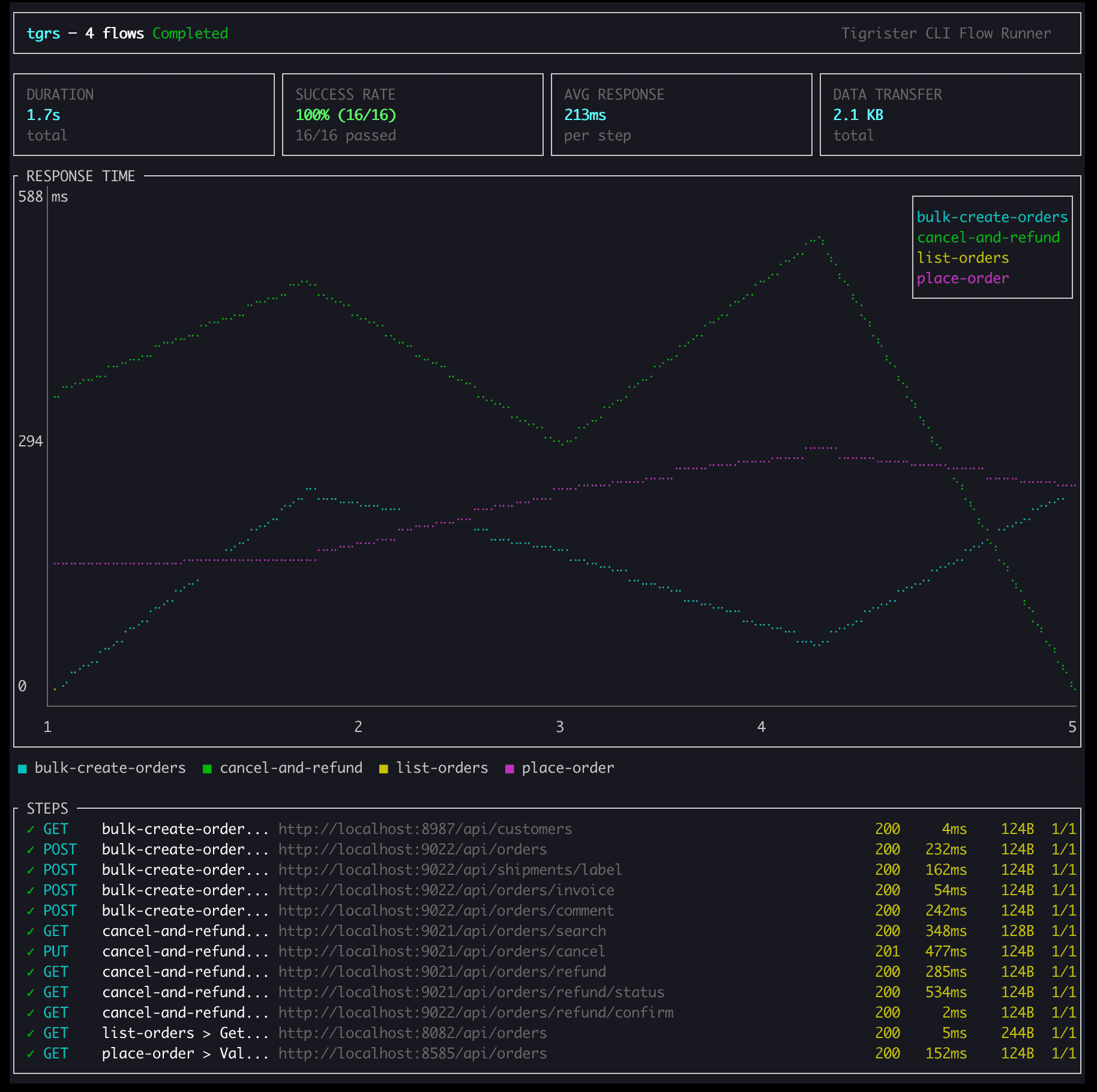Select the yellow list-orders legend marker

point(382,767)
